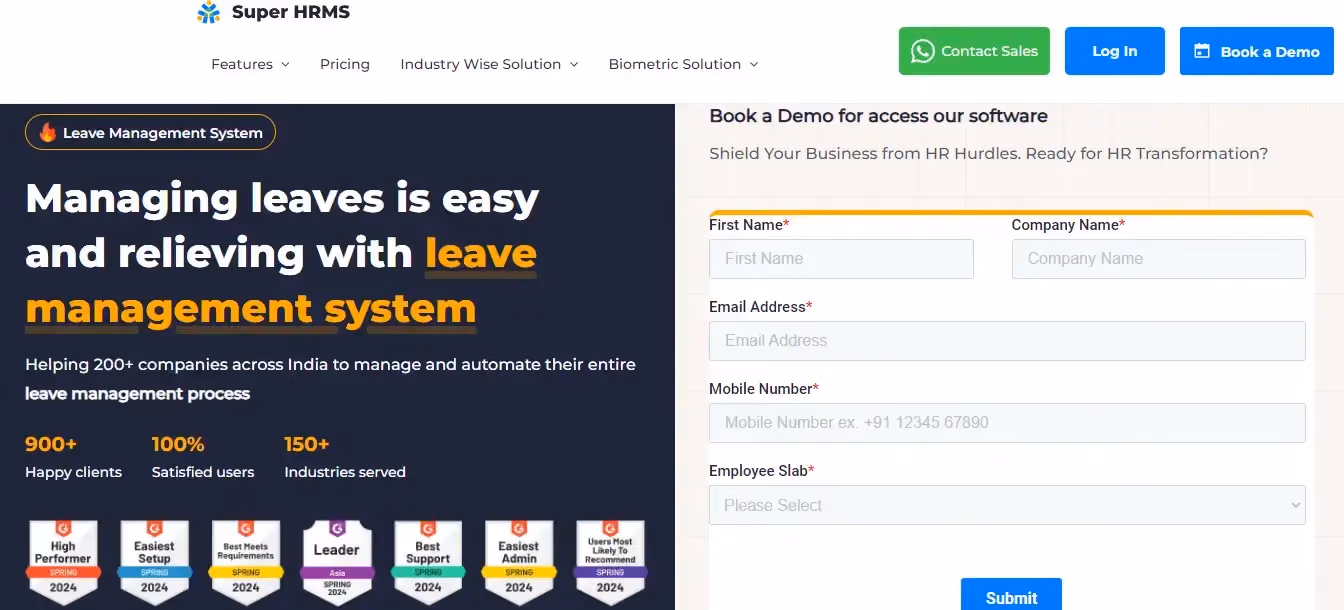
Task: Click the '150+' industries served figure
Action: [307, 444]
